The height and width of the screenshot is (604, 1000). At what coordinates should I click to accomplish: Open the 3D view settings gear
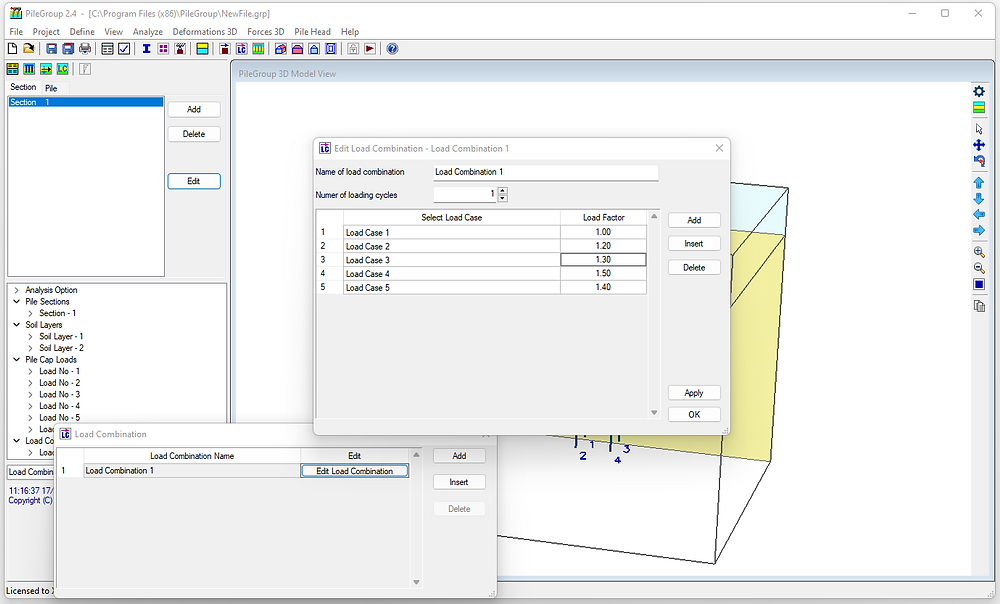pyautogui.click(x=979, y=91)
